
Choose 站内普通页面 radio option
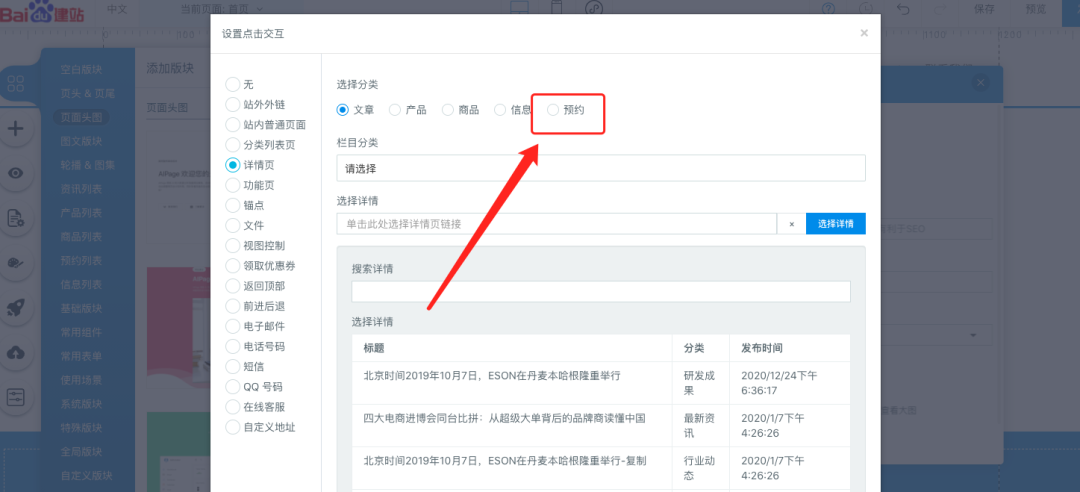pyautogui.click(x=233, y=125)
